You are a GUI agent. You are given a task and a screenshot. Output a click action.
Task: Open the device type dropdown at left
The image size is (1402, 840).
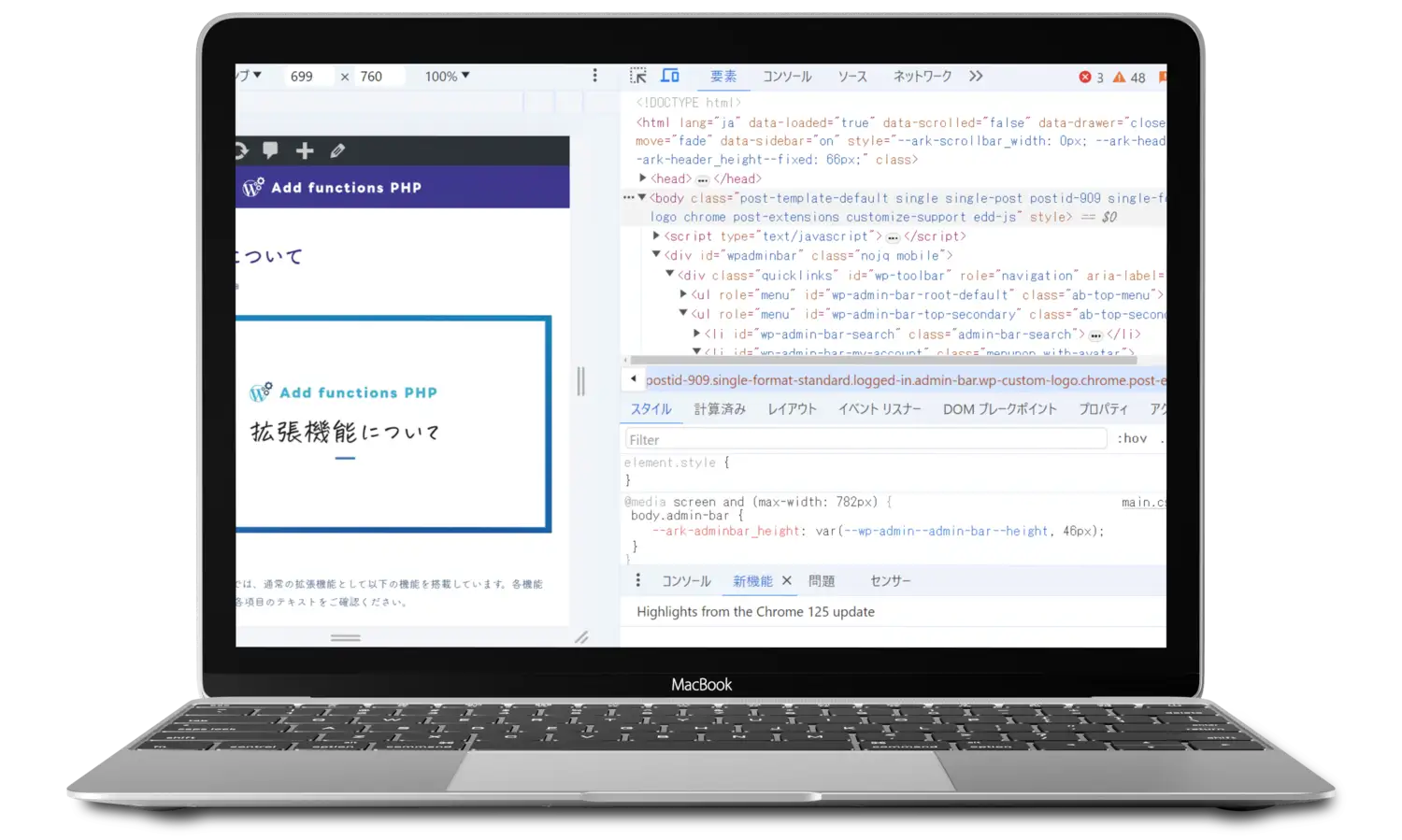point(249,76)
